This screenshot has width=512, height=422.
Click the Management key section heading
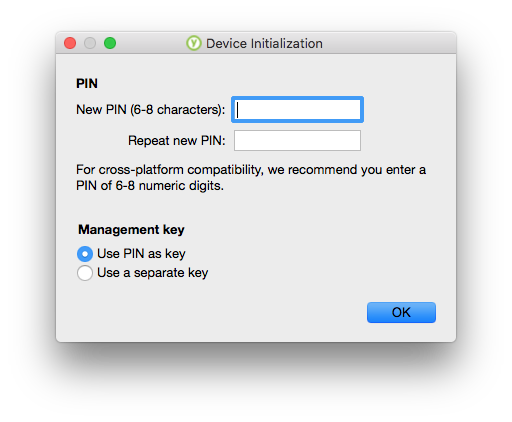[x=131, y=230]
